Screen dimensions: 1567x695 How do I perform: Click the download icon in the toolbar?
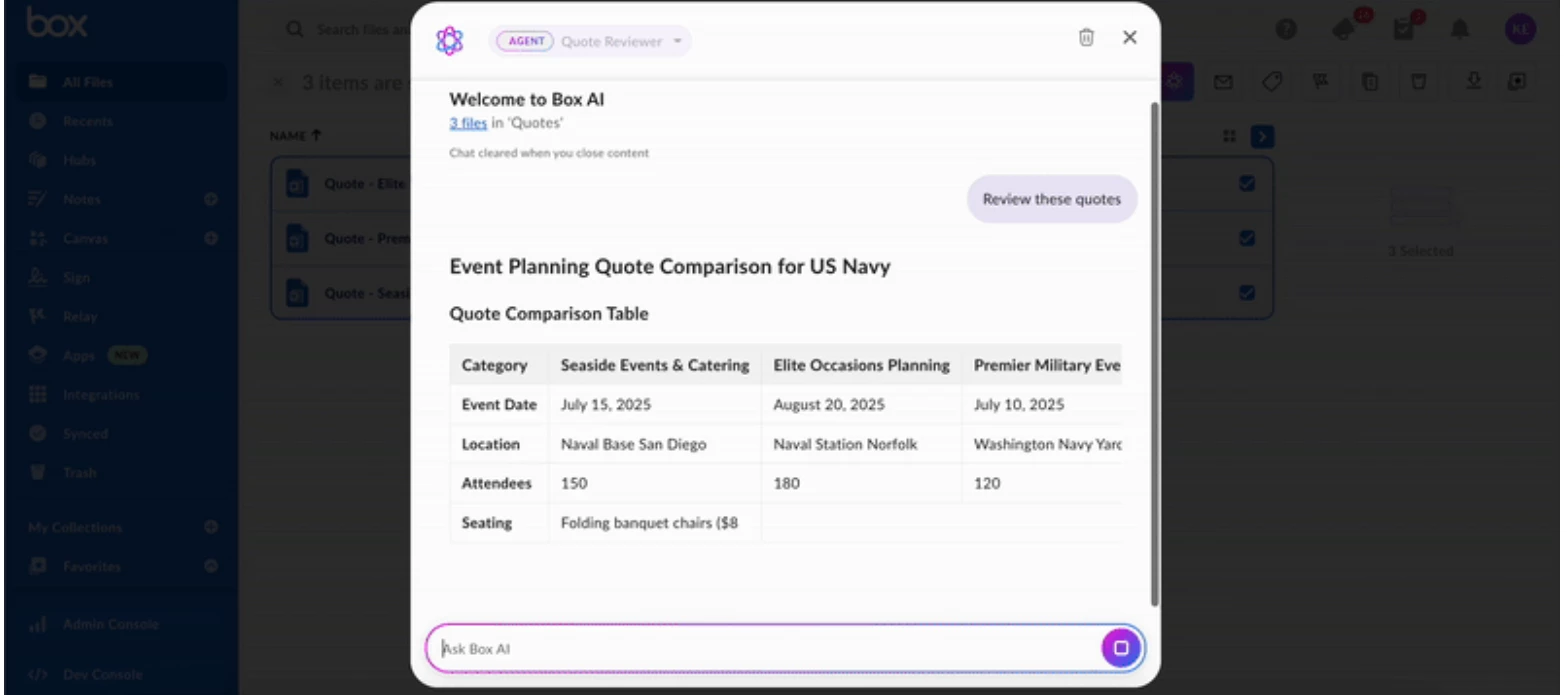(1473, 81)
